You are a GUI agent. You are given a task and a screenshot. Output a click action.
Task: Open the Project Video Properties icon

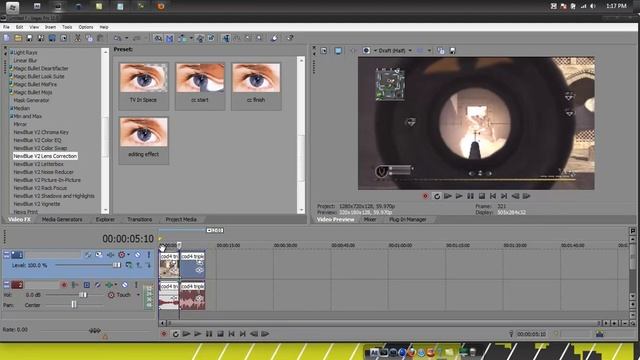point(324,51)
